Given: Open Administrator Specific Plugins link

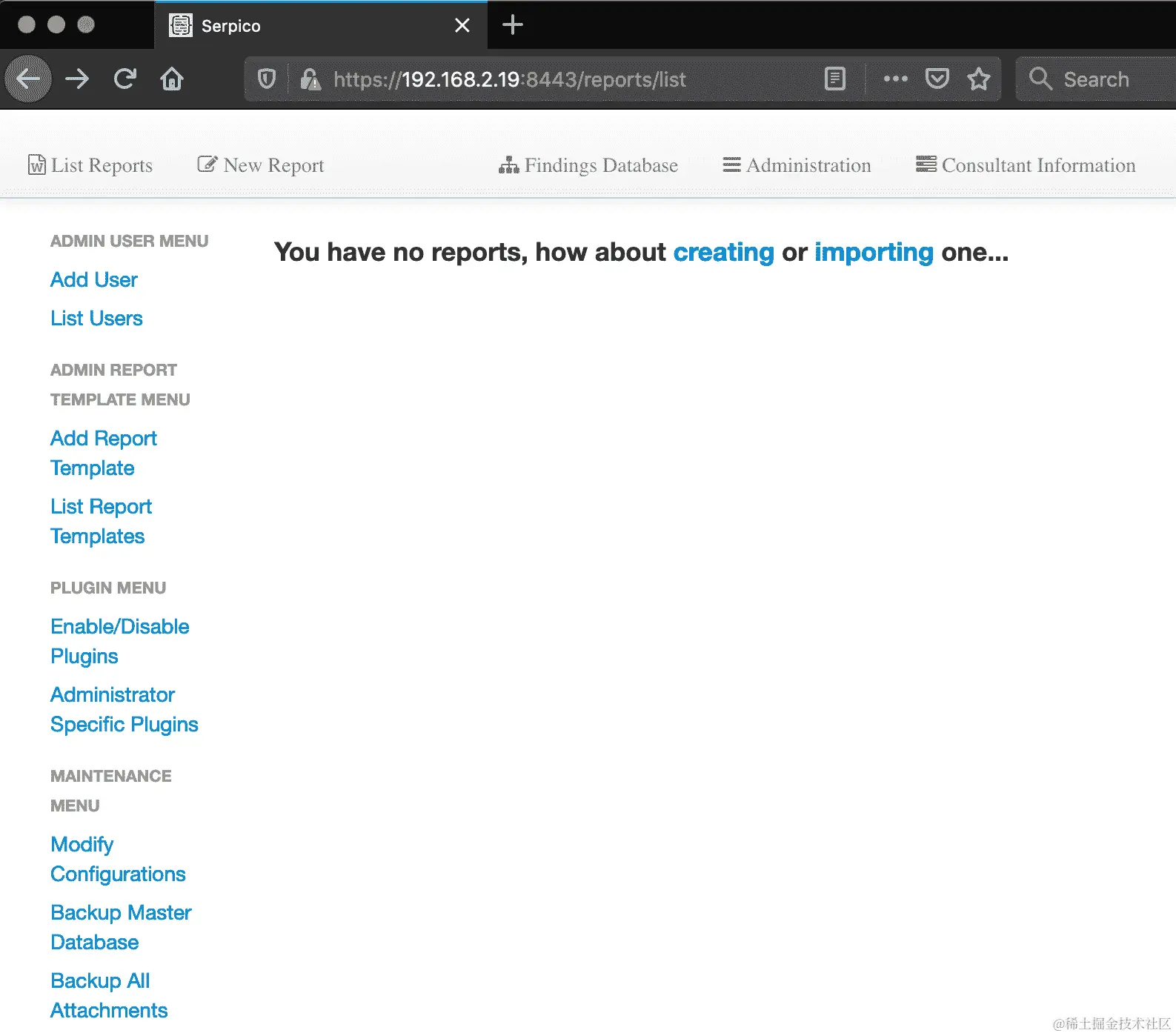Looking at the screenshot, I should pyautogui.click(x=124, y=709).
